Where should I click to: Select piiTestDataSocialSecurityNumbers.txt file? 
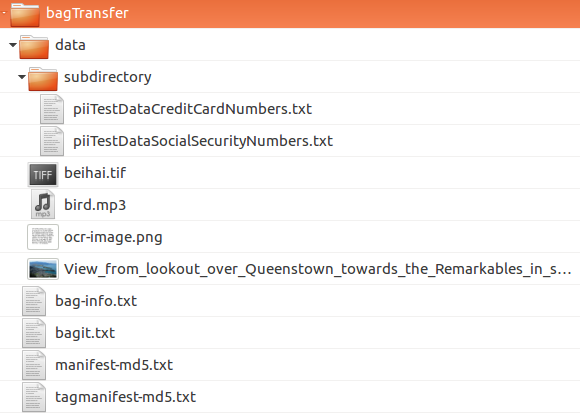(203, 141)
